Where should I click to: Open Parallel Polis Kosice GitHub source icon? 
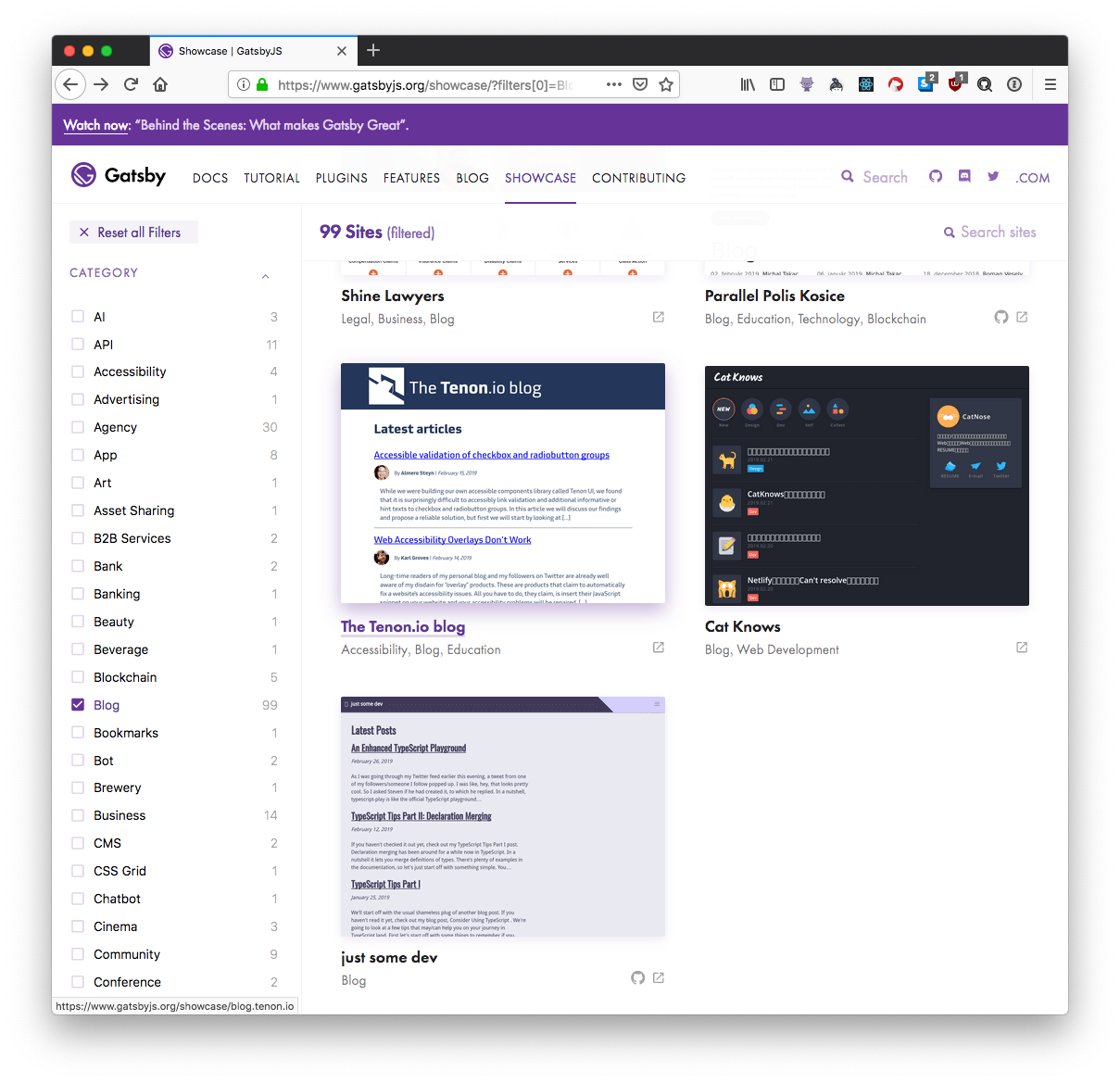click(1001, 317)
